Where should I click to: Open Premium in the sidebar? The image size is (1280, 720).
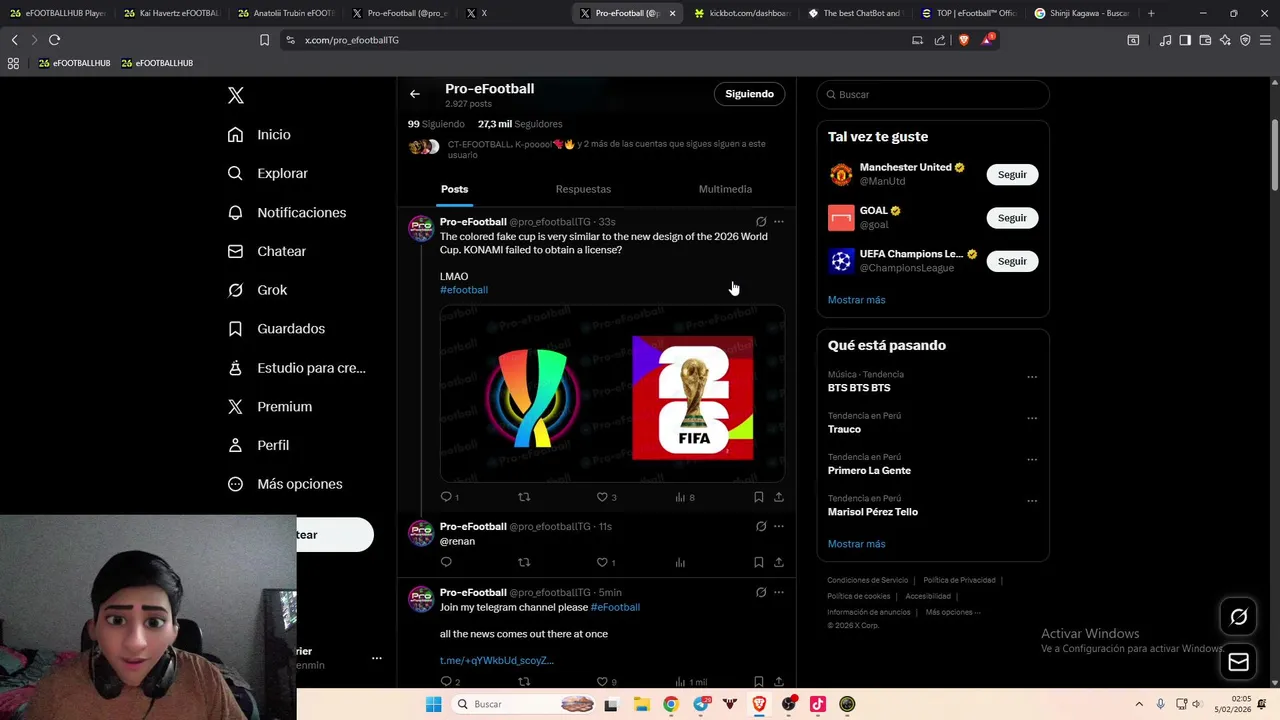pyautogui.click(x=269, y=406)
